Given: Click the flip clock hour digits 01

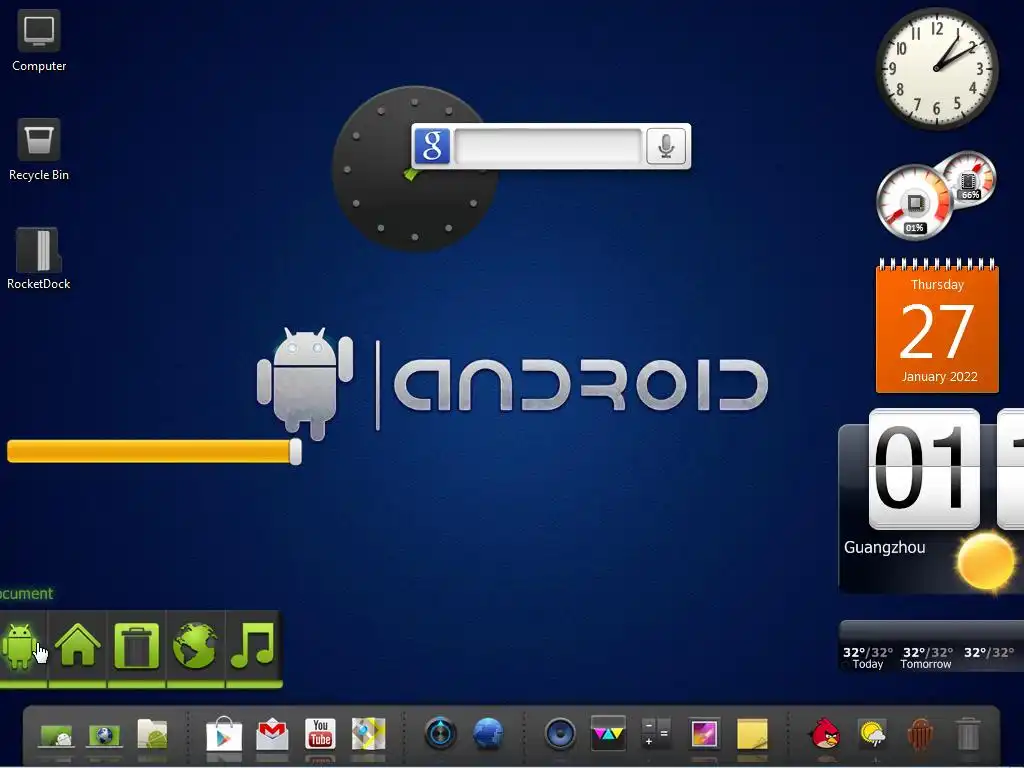Looking at the screenshot, I should pos(924,468).
